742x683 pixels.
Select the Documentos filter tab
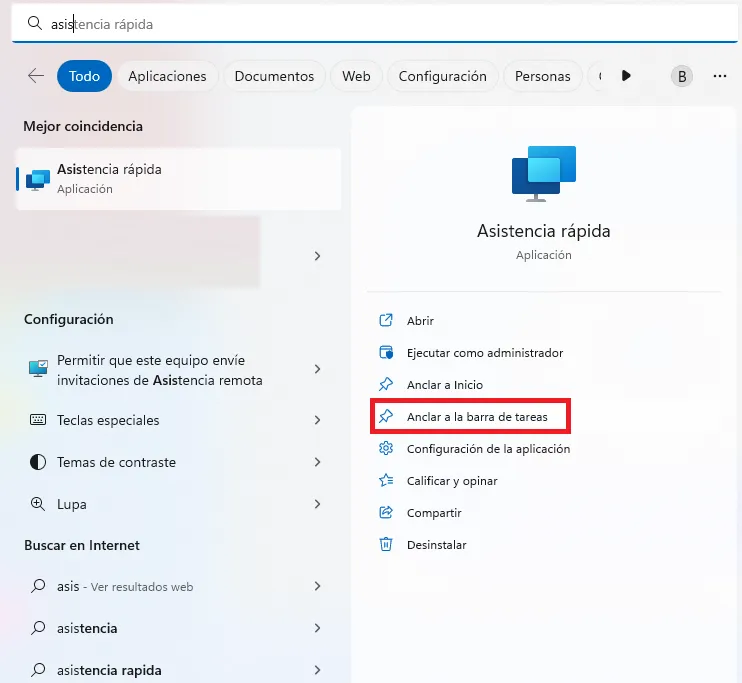pos(274,76)
